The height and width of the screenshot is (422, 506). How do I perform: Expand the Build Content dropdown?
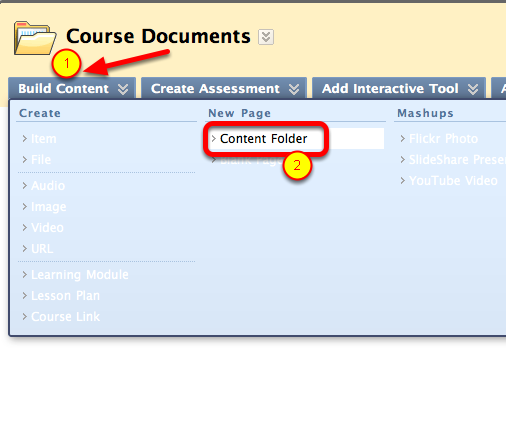72,89
